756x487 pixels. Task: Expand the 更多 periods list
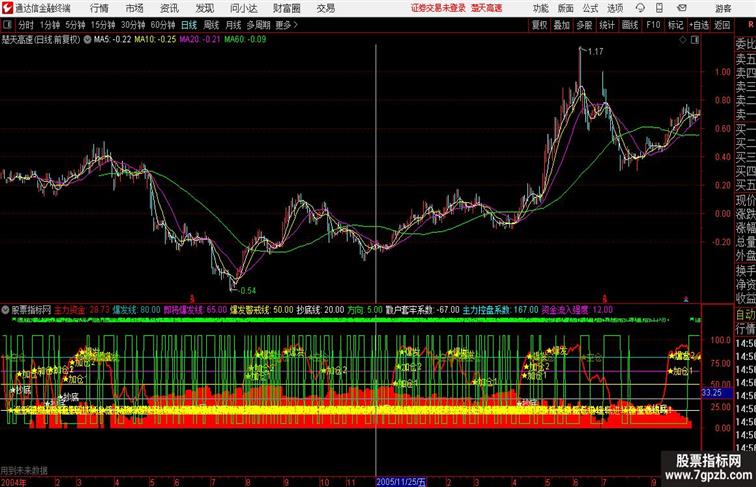(286, 25)
